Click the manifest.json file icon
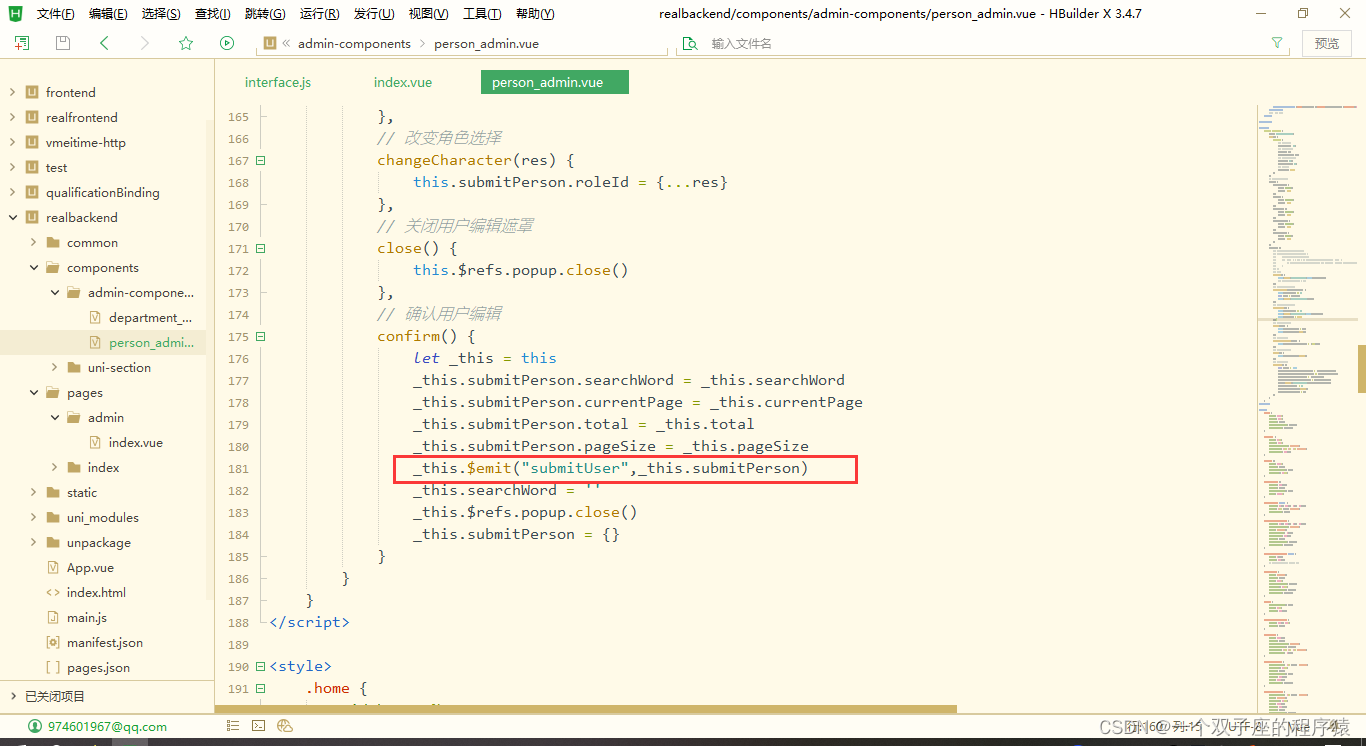 pyautogui.click(x=53, y=642)
